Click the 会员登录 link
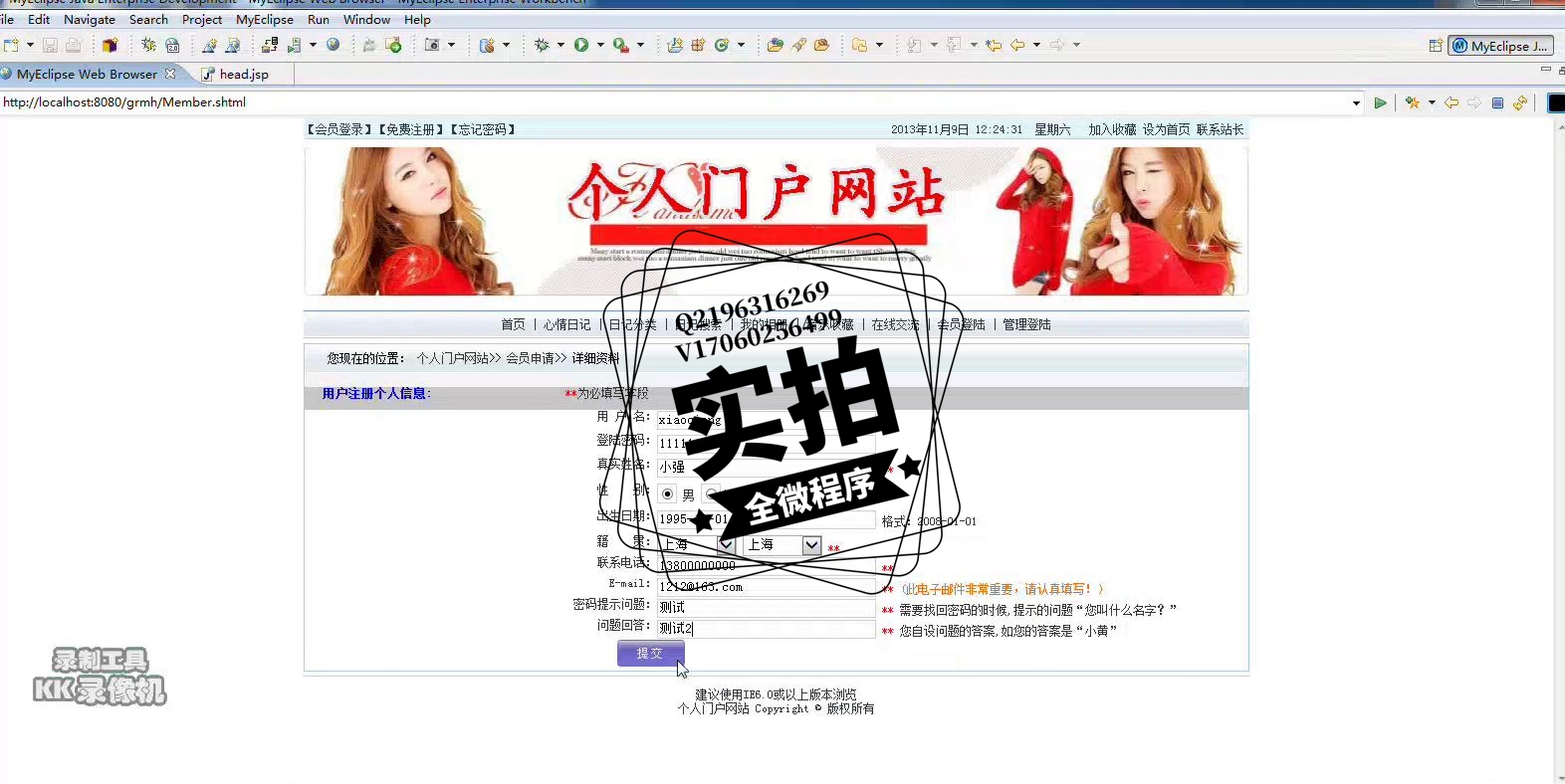This screenshot has height=784, width=1565. [338, 129]
